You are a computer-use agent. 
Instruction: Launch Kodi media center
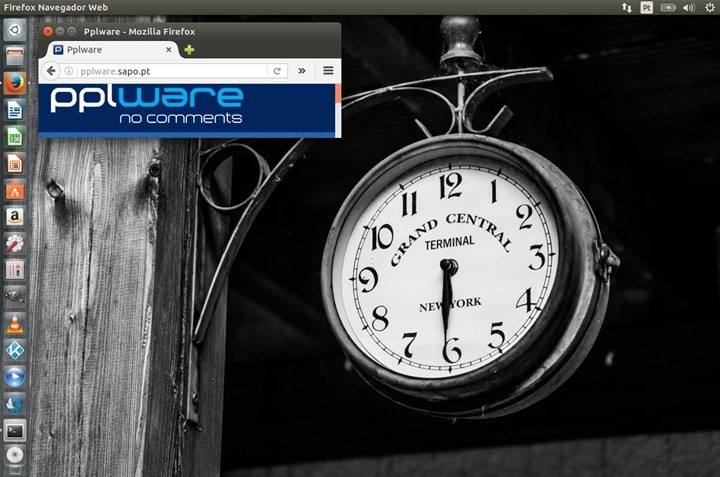pyautogui.click(x=15, y=351)
